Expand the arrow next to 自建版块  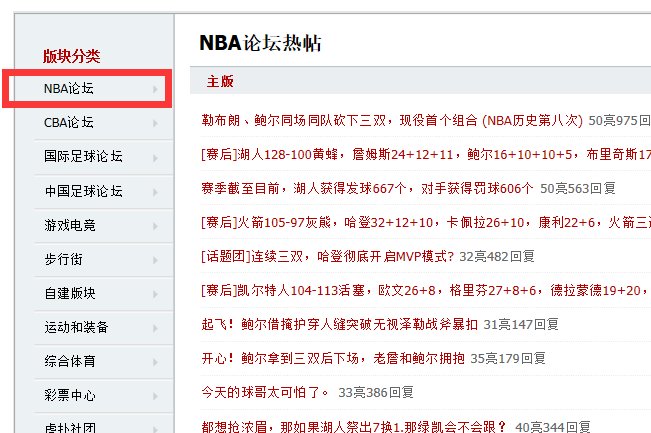click(x=155, y=294)
